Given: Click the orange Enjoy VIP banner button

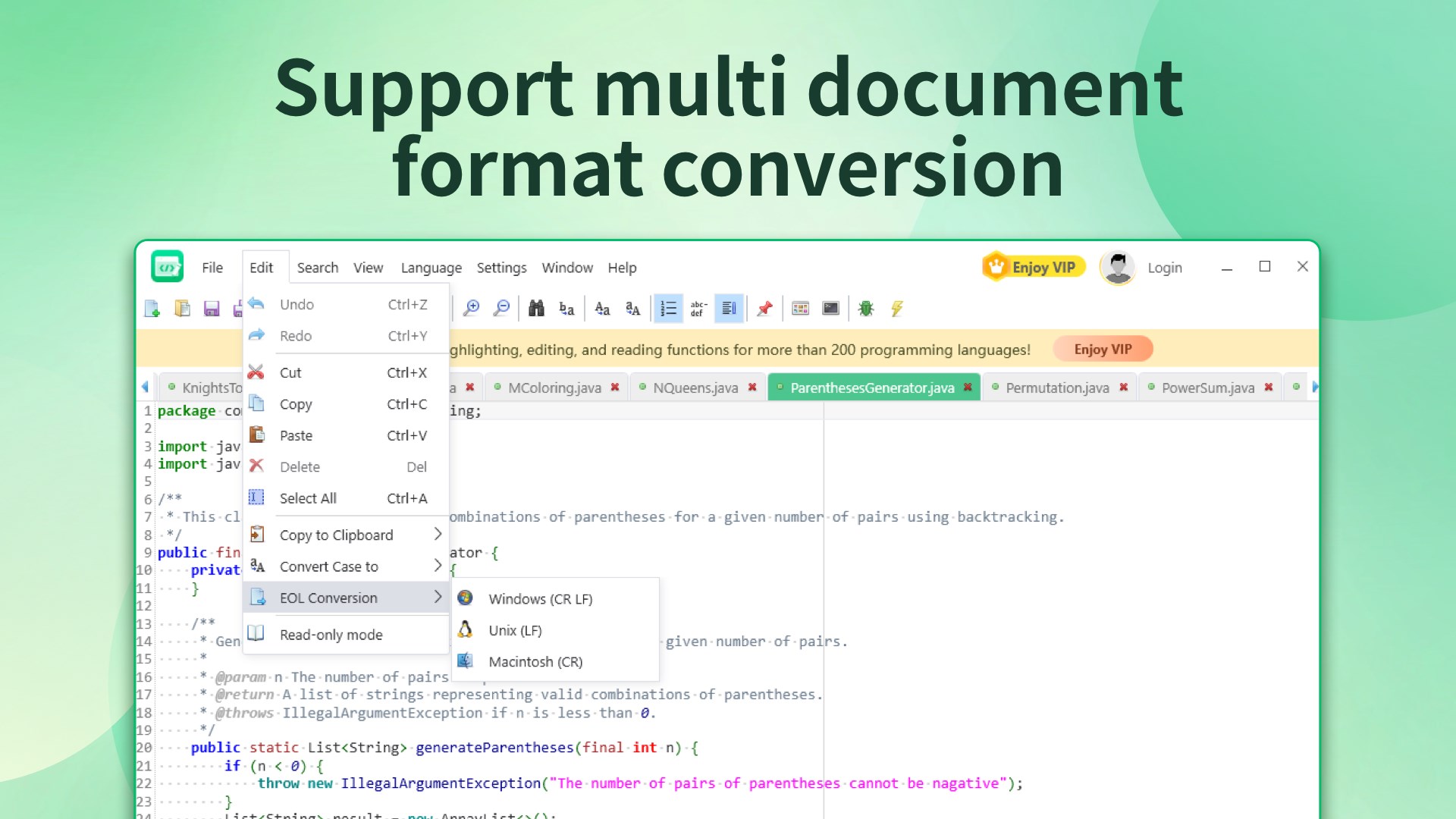Looking at the screenshot, I should click(1103, 349).
